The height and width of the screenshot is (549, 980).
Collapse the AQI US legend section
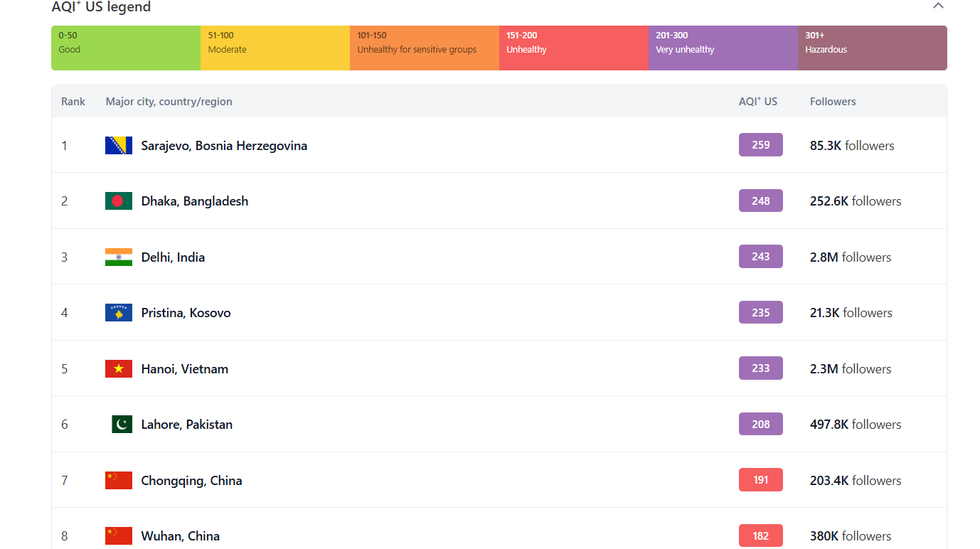click(937, 6)
